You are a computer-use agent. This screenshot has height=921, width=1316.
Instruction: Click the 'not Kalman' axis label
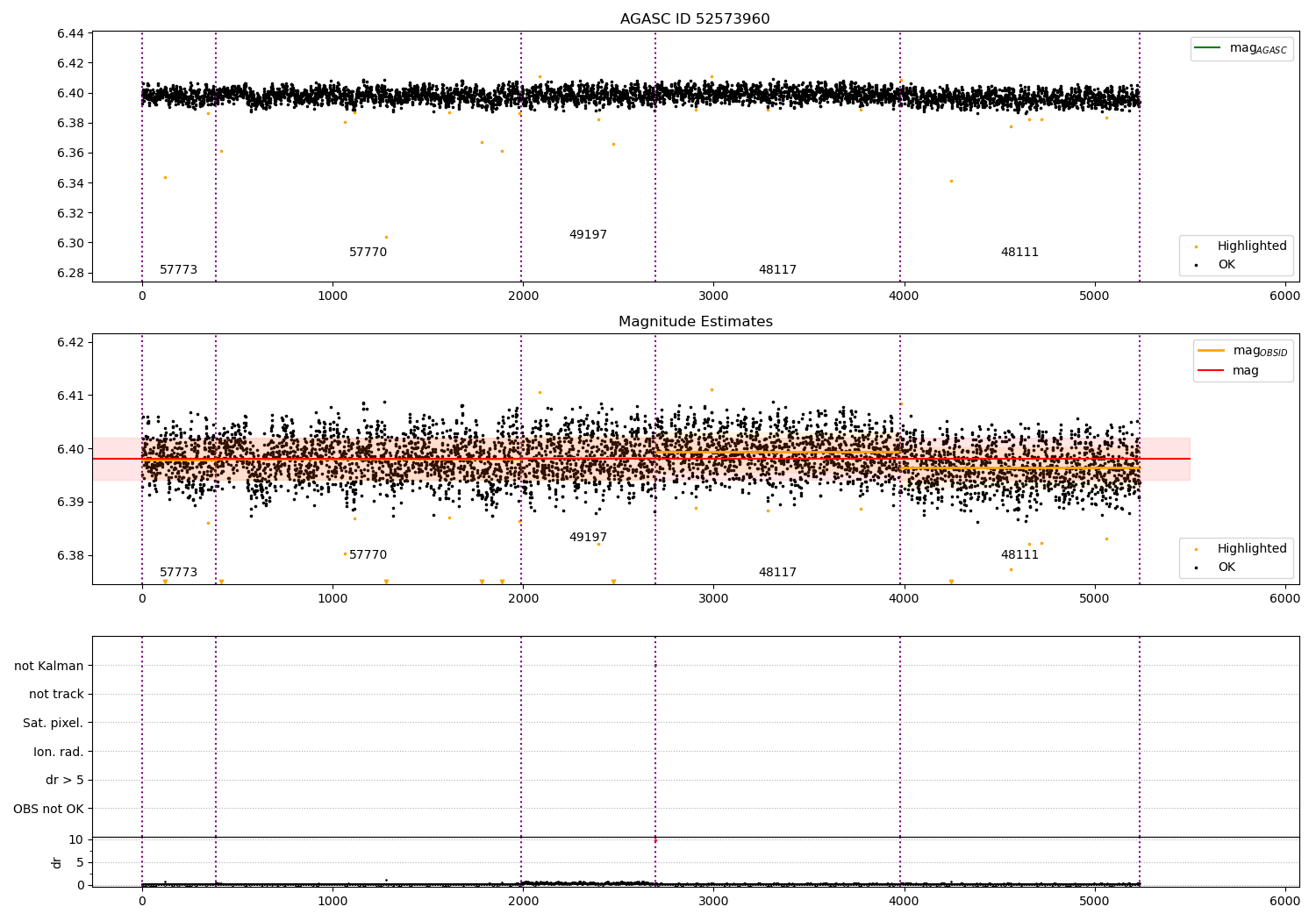pyautogui.click(x=49, y=666)
